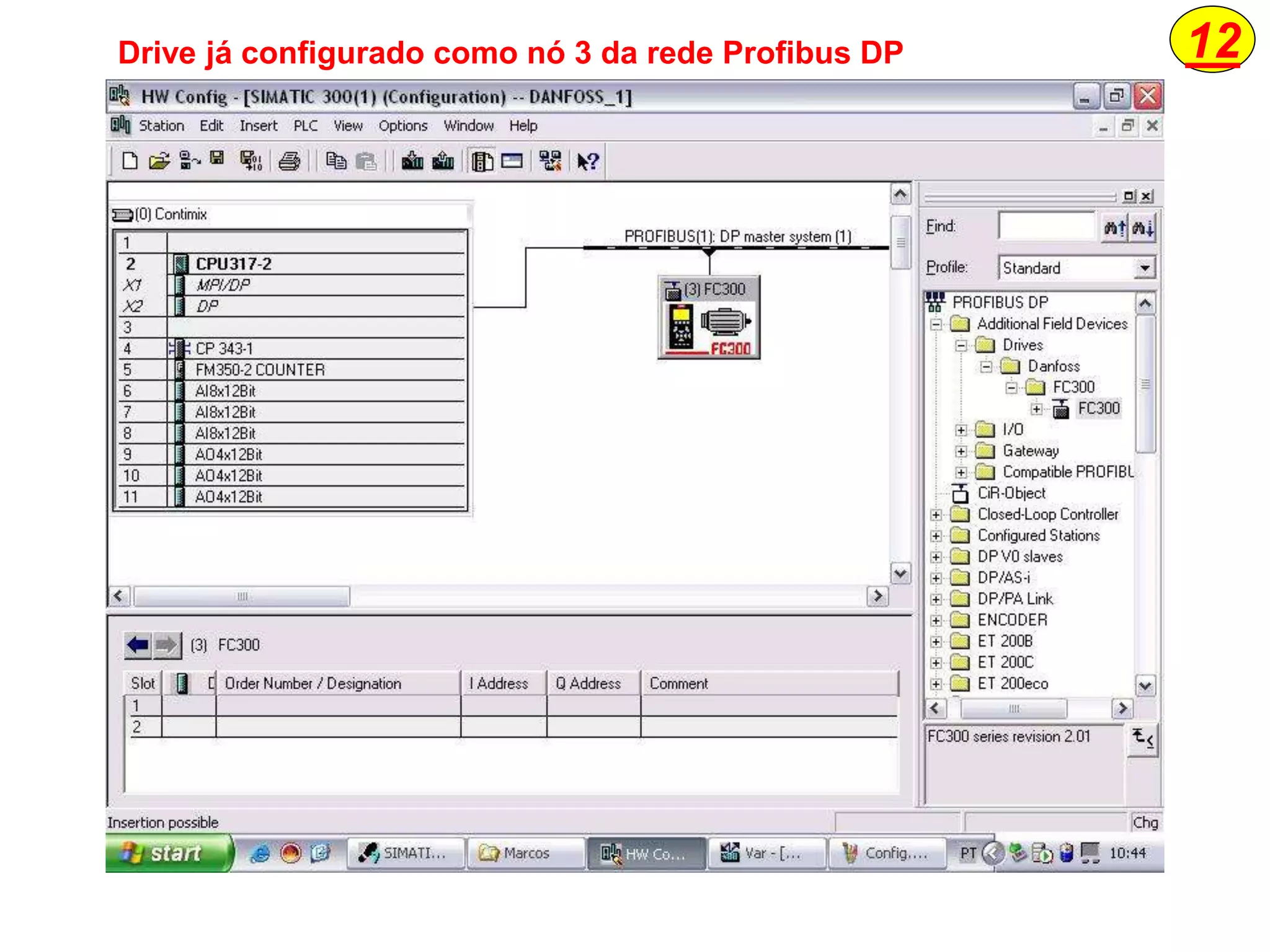Screen dimensions: 1270x952
Task: Click the Print toolbar icon
Action: pos(289,161)
